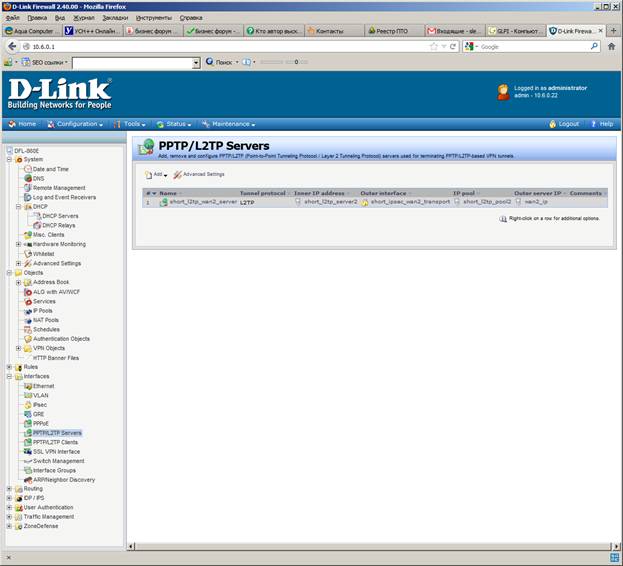
Task: Sort table by Name column header
Action: tap(168, 193)
